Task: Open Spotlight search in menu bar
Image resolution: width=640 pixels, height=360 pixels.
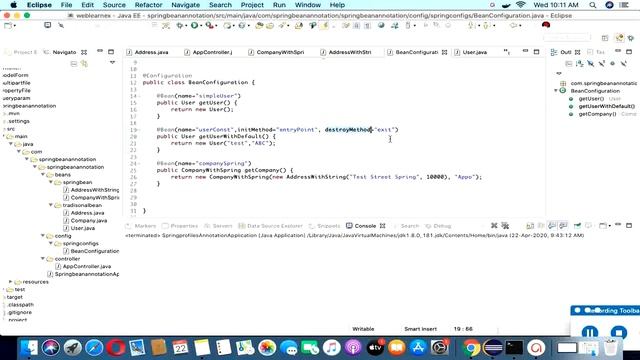Action: click(x=593, y=5)
